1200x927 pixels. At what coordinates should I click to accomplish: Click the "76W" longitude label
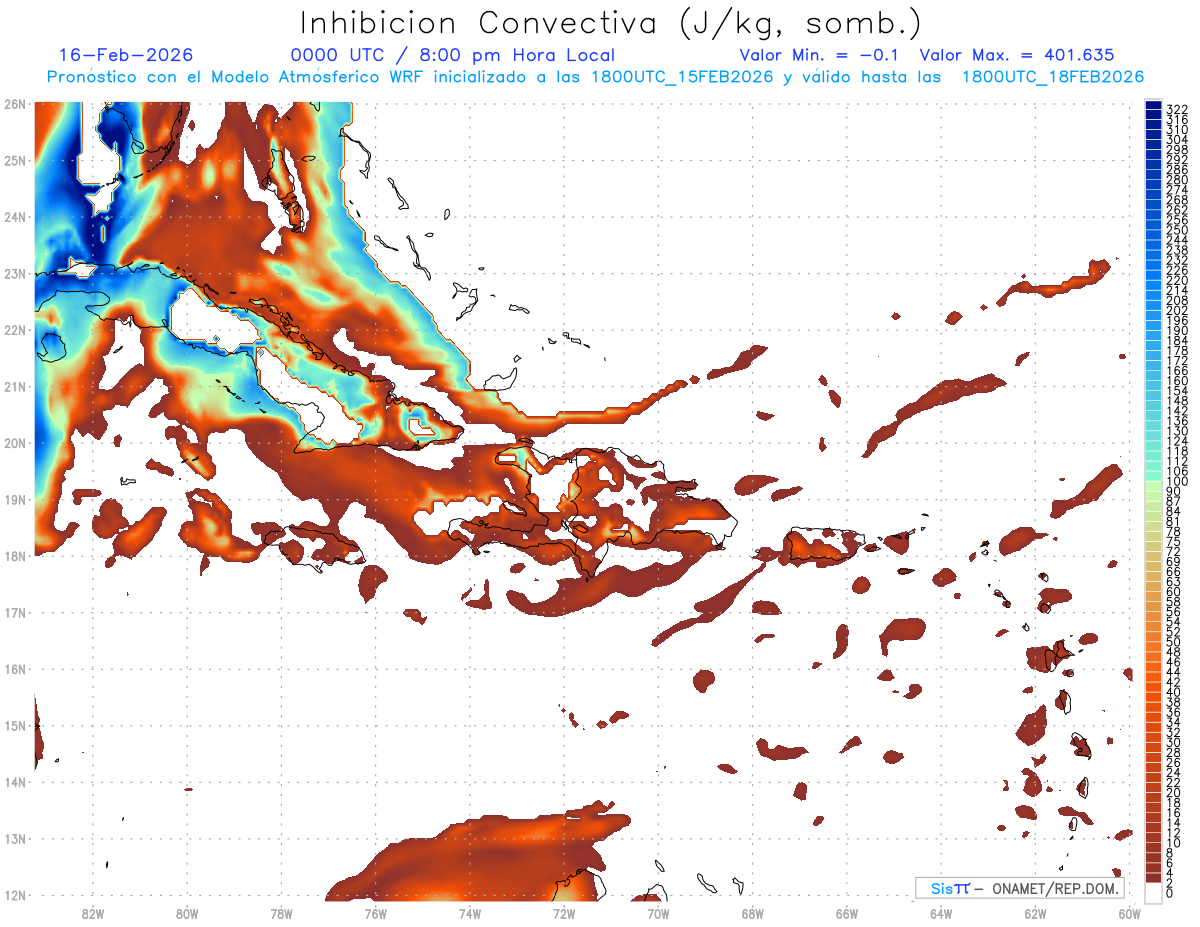point(375,913)
